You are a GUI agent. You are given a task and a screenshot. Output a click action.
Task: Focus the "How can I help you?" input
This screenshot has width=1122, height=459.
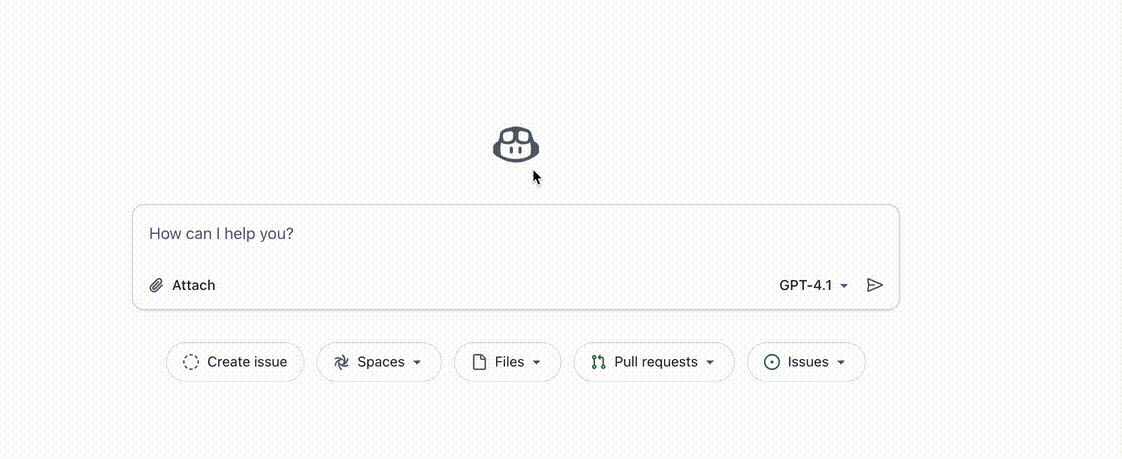pyautogui.click(x=500, y=234)
